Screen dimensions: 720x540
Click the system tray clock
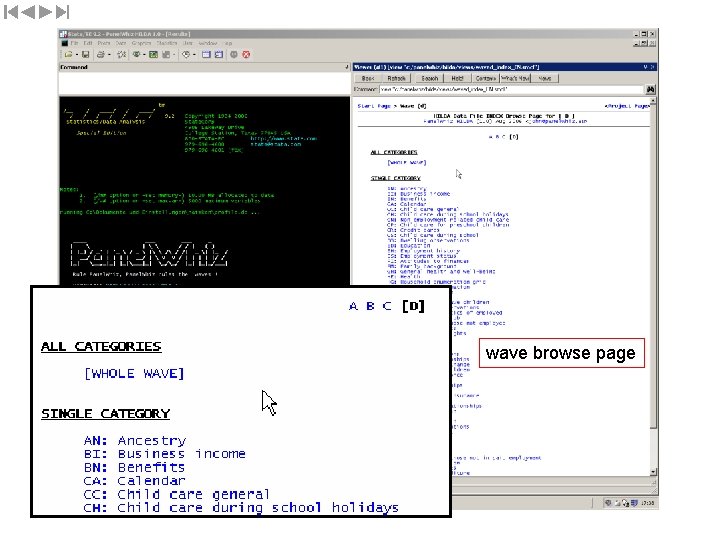647,503
